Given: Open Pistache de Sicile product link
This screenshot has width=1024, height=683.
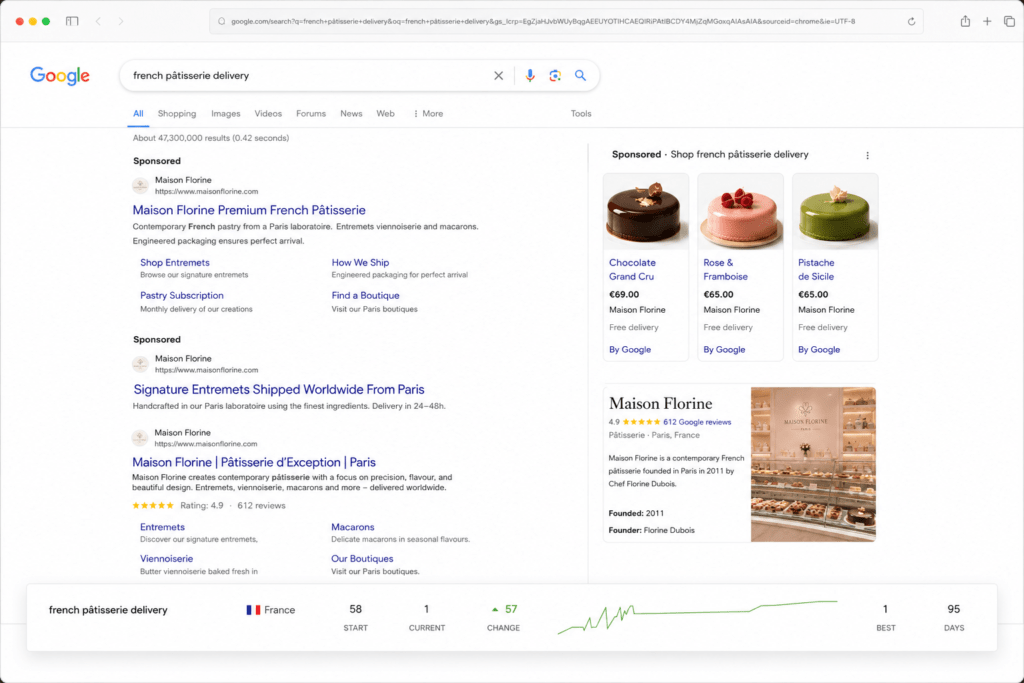Looking at the screenshot, I should click(x=816, y=270).
